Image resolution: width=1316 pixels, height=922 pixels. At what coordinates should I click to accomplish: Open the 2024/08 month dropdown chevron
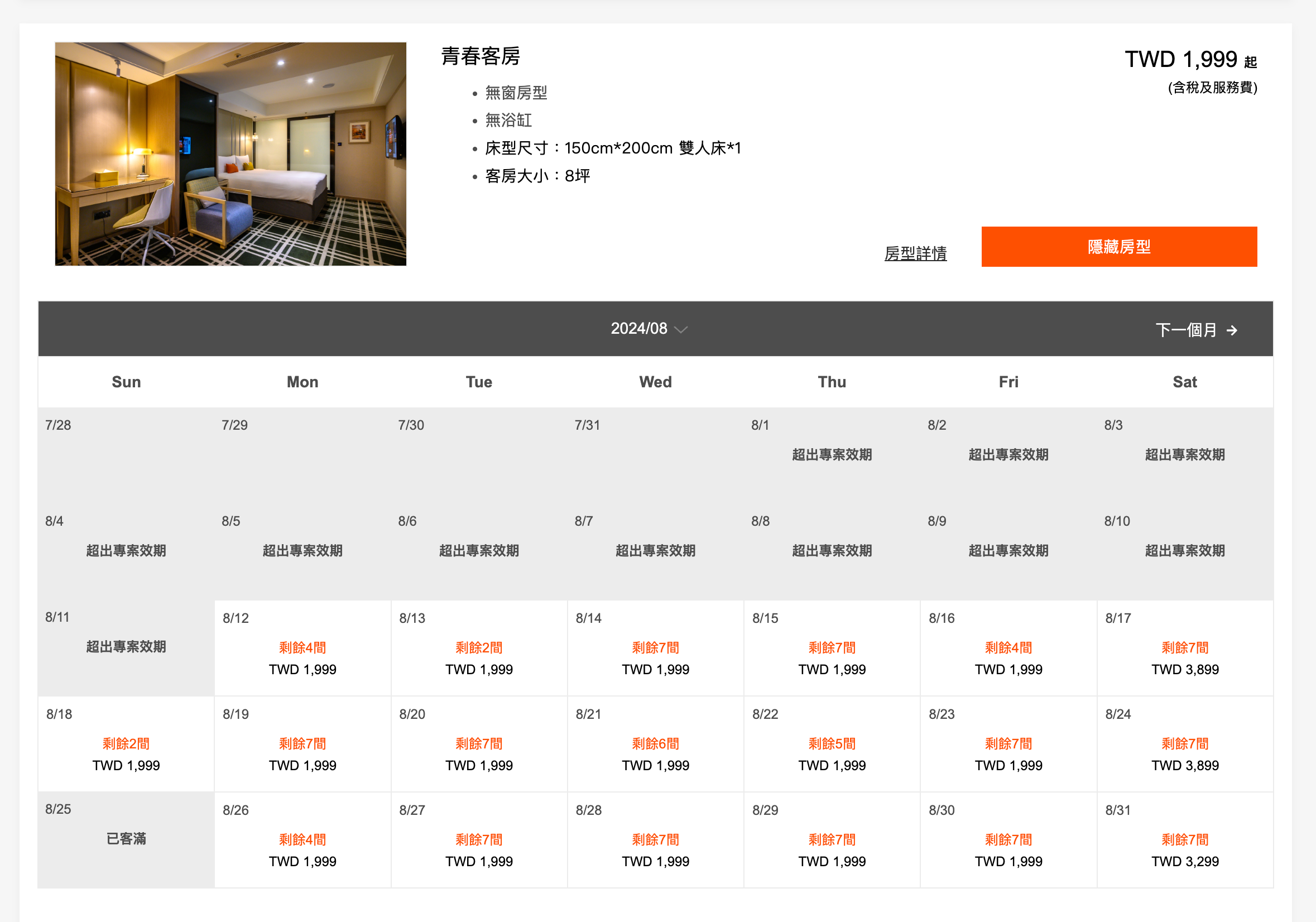coord(681,329)
